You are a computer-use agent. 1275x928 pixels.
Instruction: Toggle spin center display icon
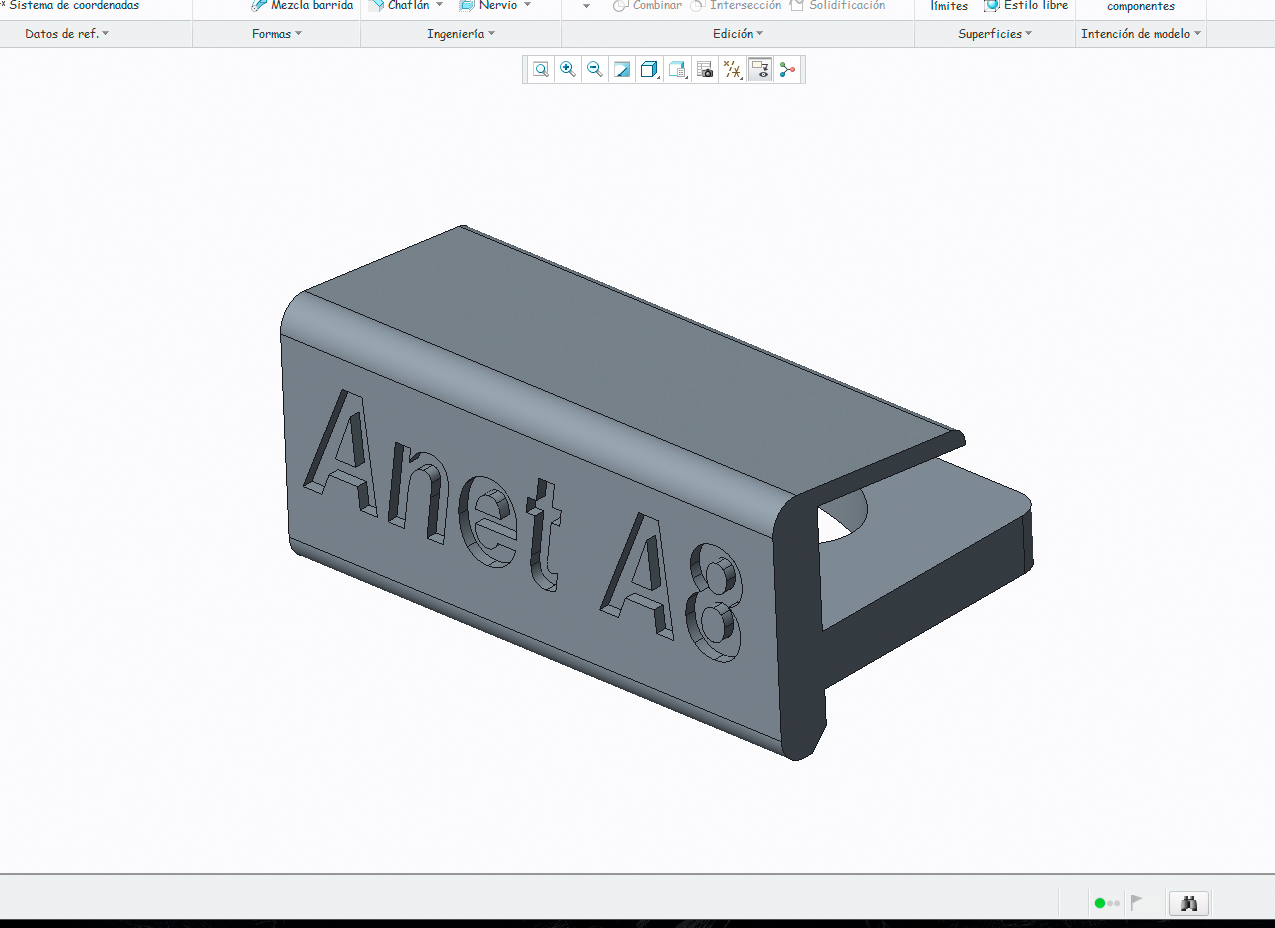click(x=788, y=69)
